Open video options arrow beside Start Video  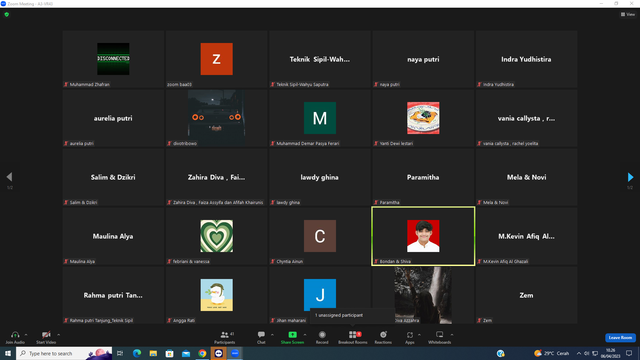(58, 335)
